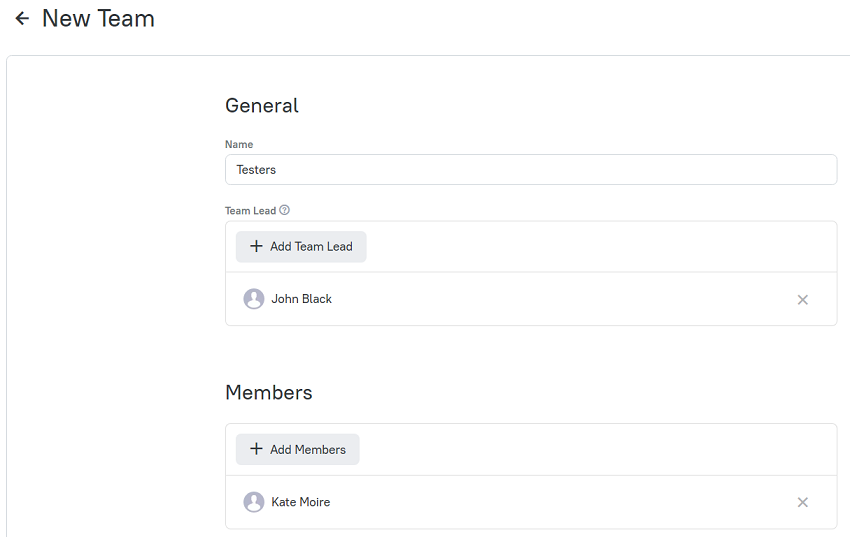Select the John Black name text
This screenshot has width=850, height=537.
[301, 299]
